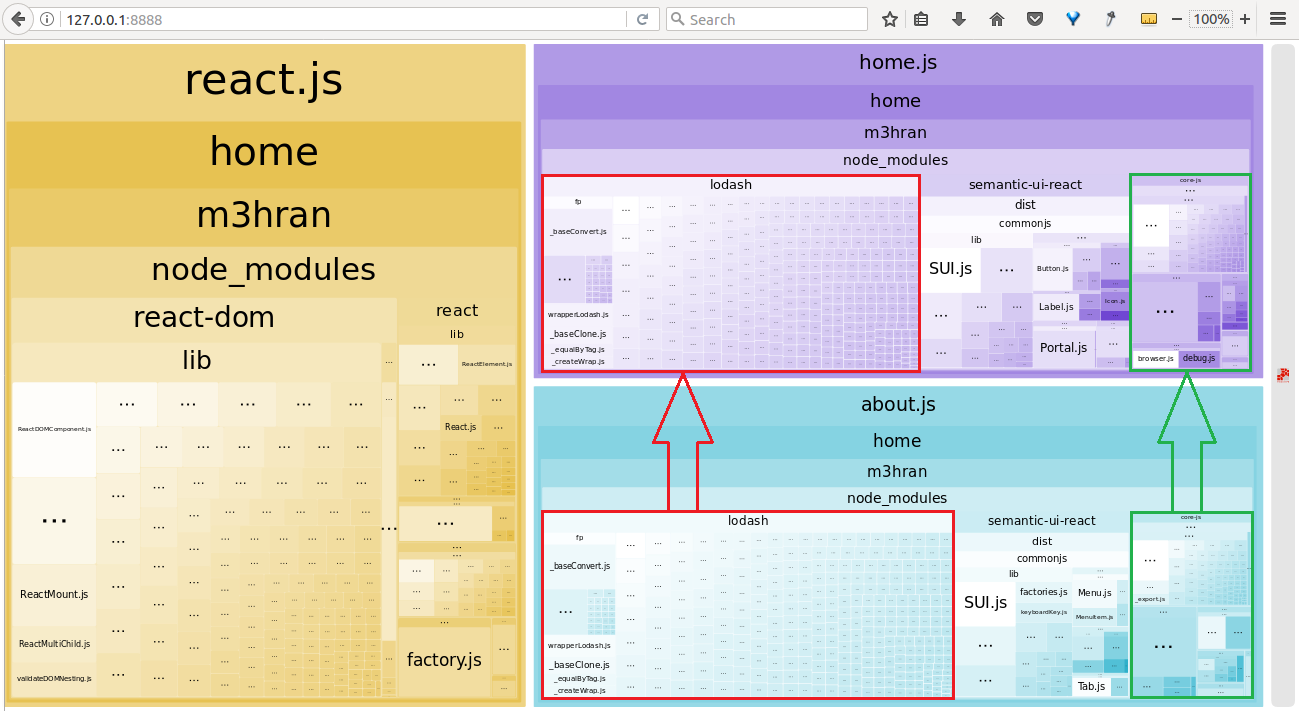Select SUI.js in home.js bundle
1299x711 pixels.
[x=950, y=269]
